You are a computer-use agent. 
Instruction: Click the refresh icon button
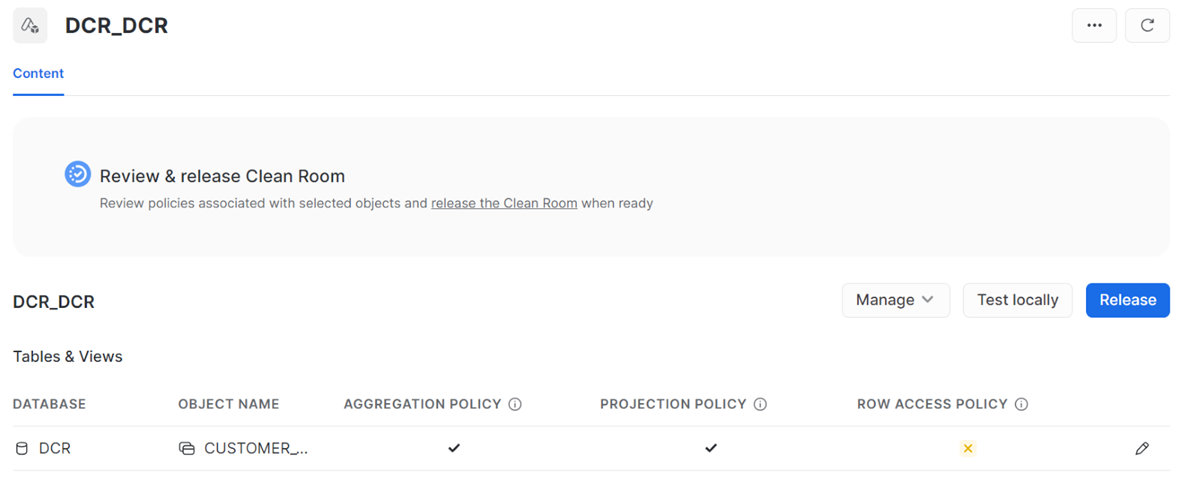click(x=1147, y=26)
